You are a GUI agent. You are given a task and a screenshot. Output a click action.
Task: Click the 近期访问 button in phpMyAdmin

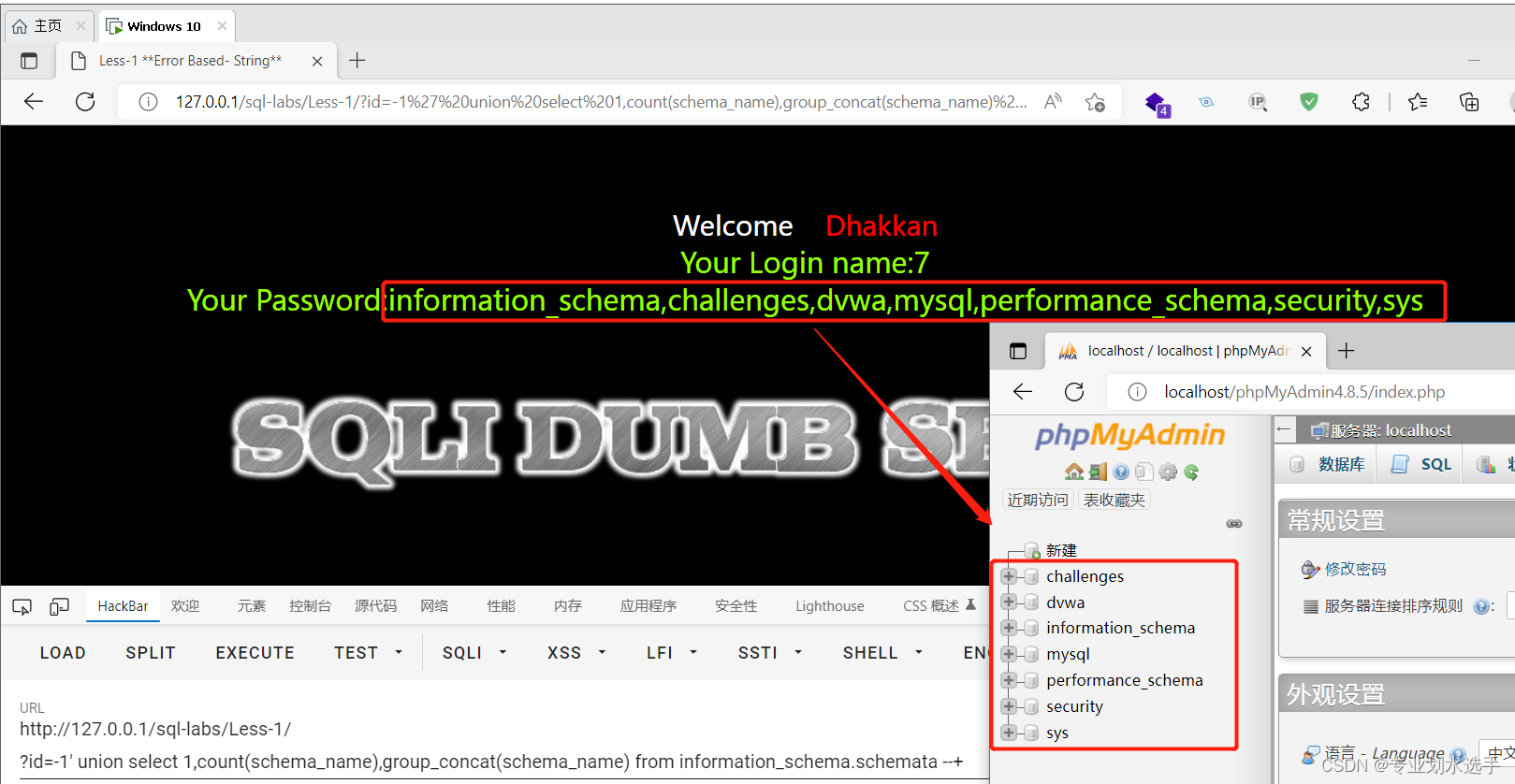pyautogui.click(x=1038, y=500)
